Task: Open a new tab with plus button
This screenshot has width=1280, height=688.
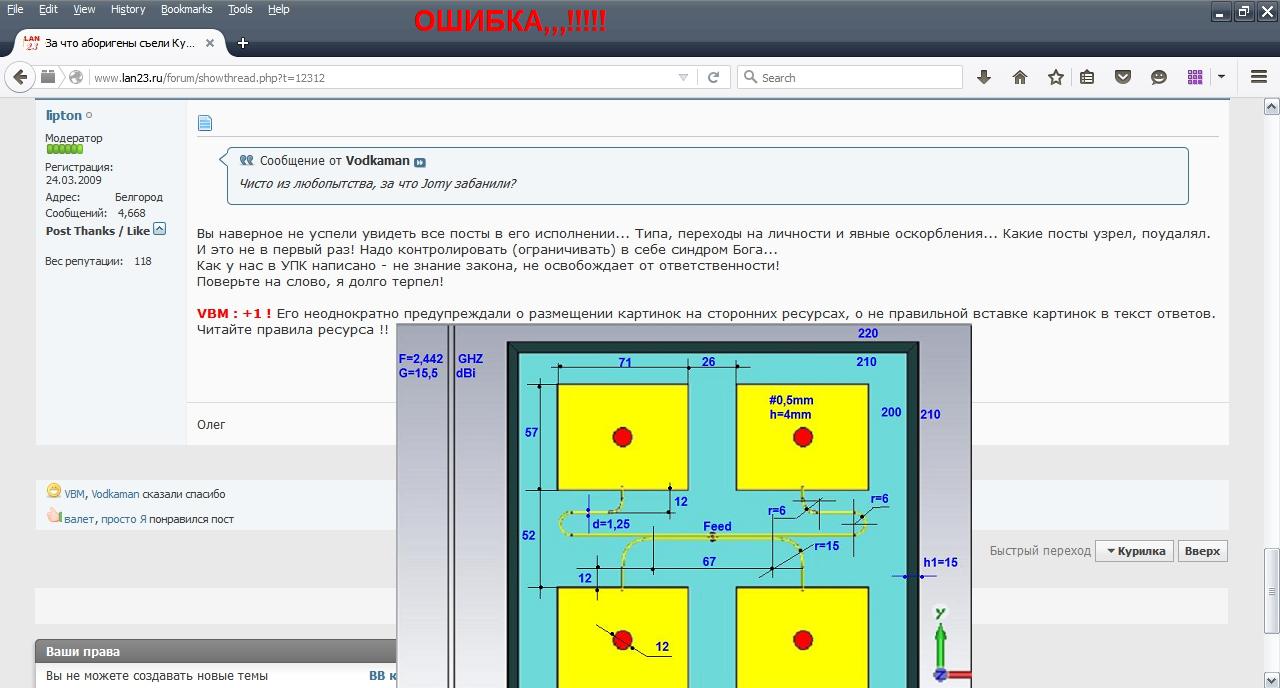Action: pos(243,43)
